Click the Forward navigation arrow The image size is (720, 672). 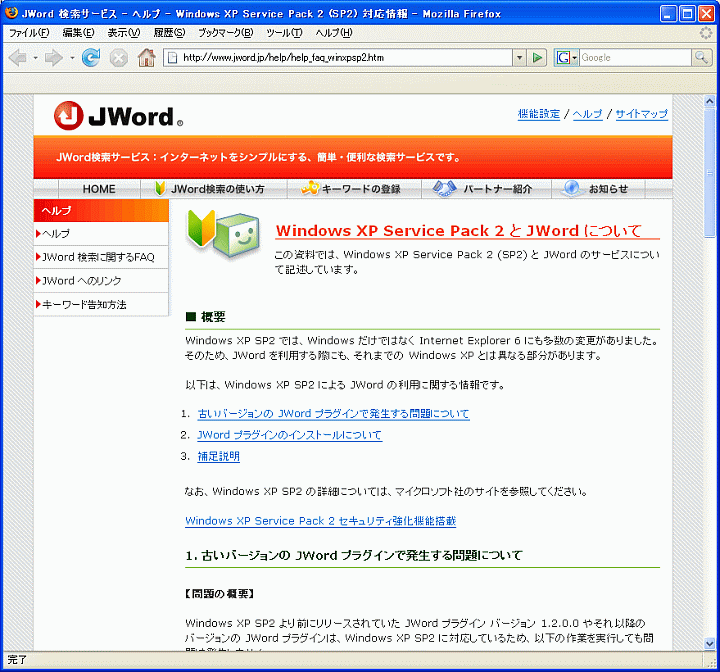pyautogui.click(x=53, y=58)
